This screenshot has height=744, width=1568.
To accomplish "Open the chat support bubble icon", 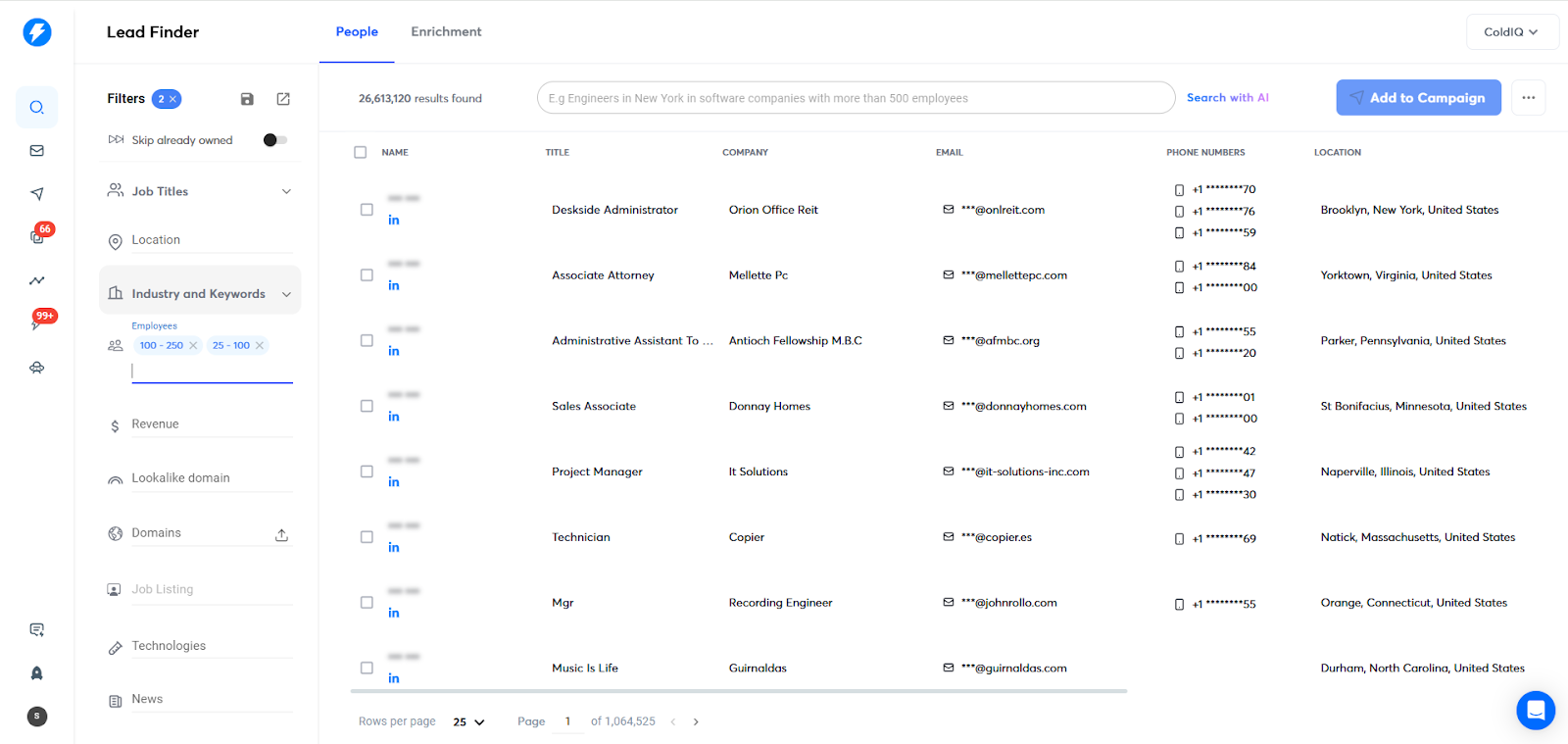I will coord(1535,710).
